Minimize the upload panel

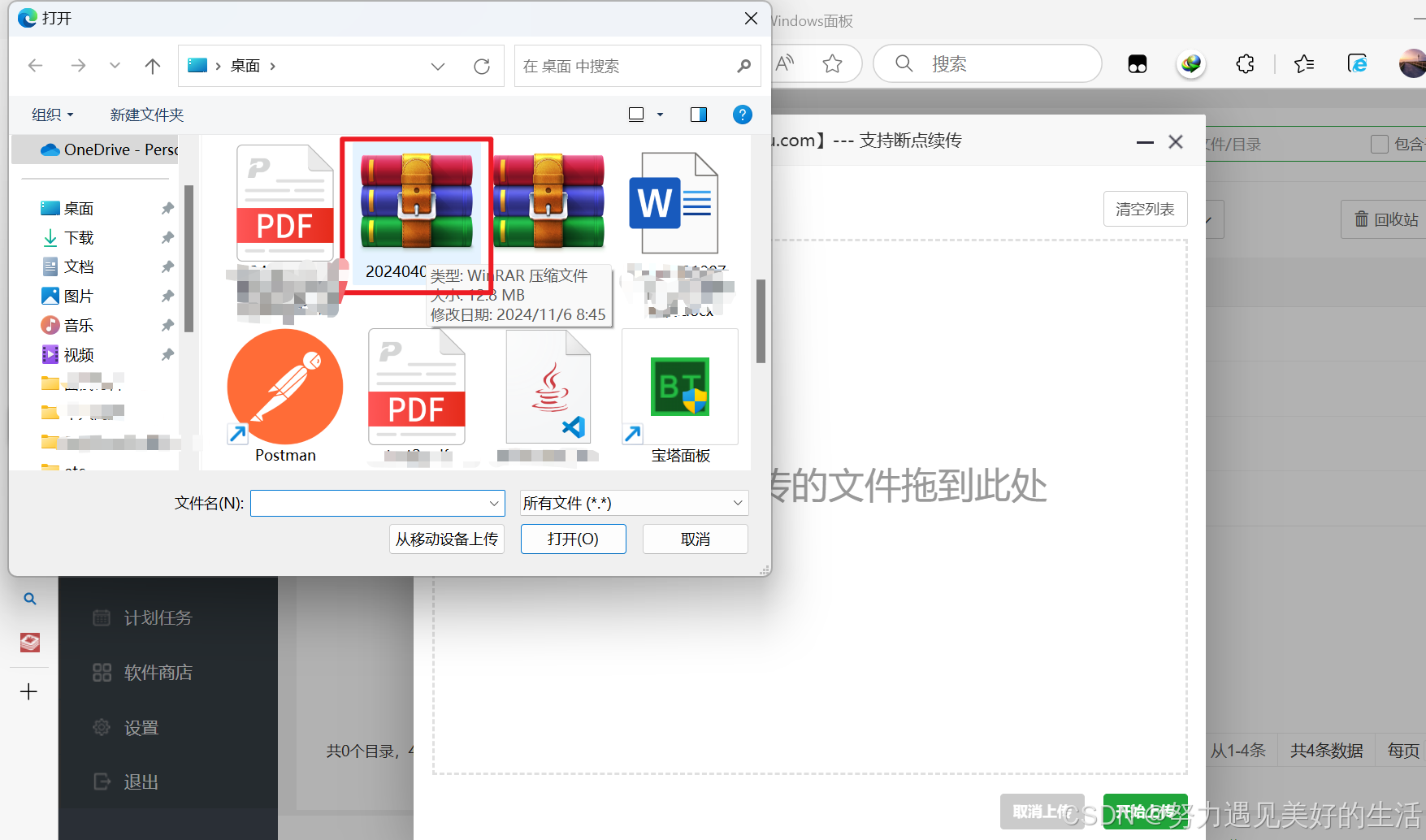point(1145,142)
